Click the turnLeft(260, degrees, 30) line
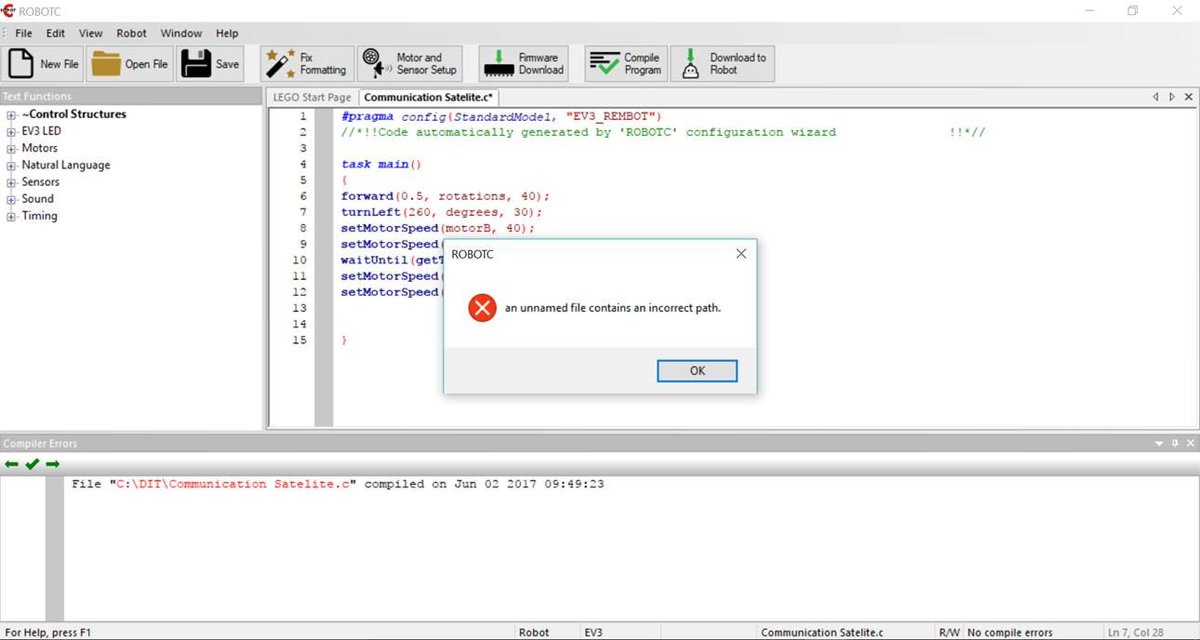This screenshot has width=1200, height=640. coord(442,212)
